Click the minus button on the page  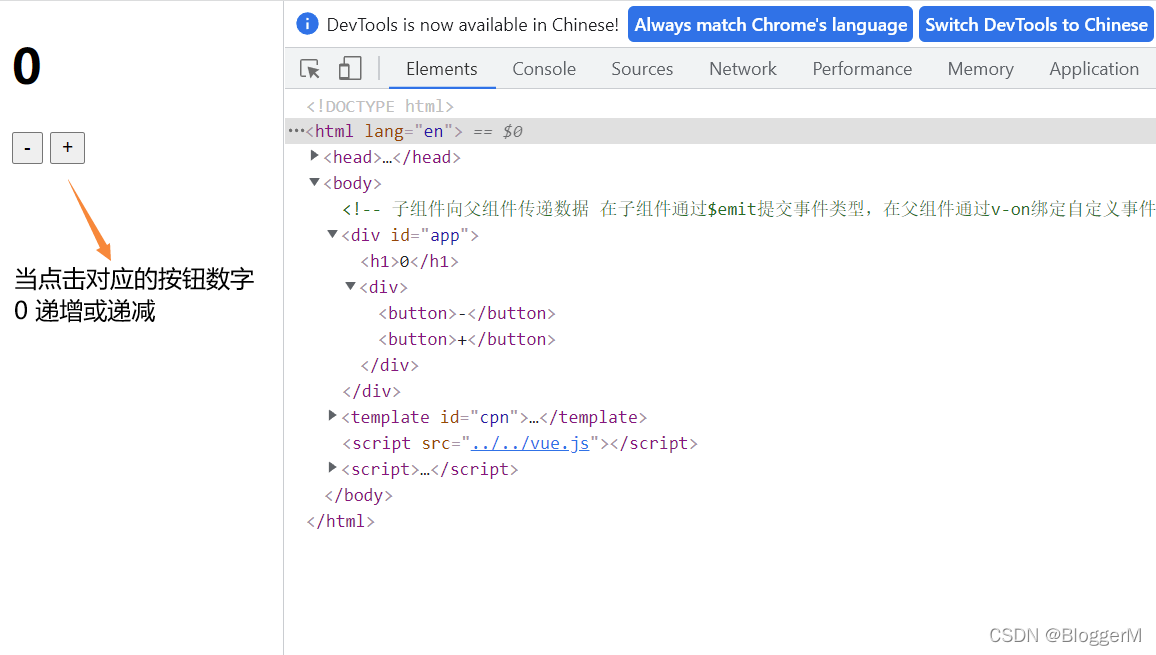pos(27,148)
